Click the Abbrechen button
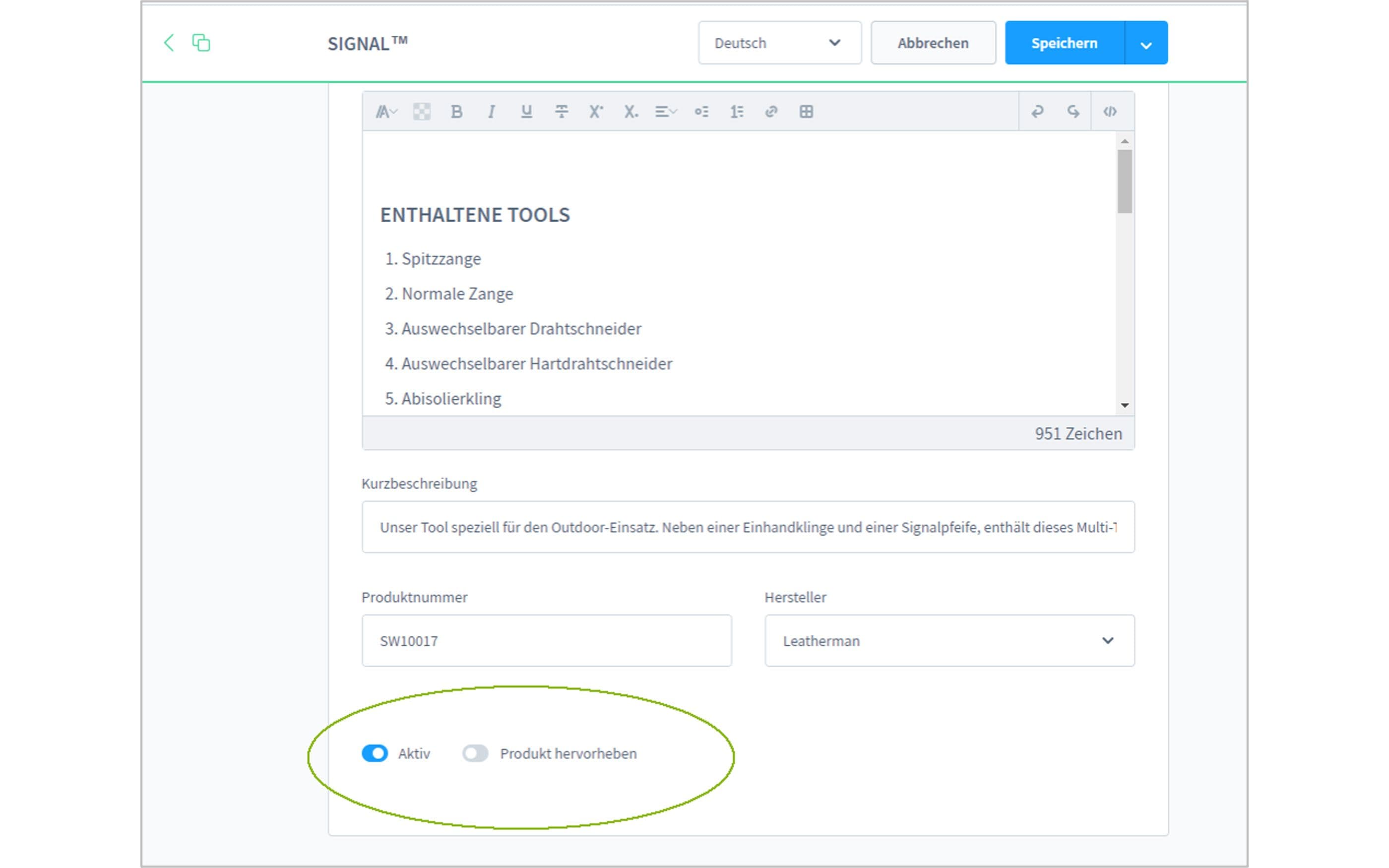 click(933, 43)
